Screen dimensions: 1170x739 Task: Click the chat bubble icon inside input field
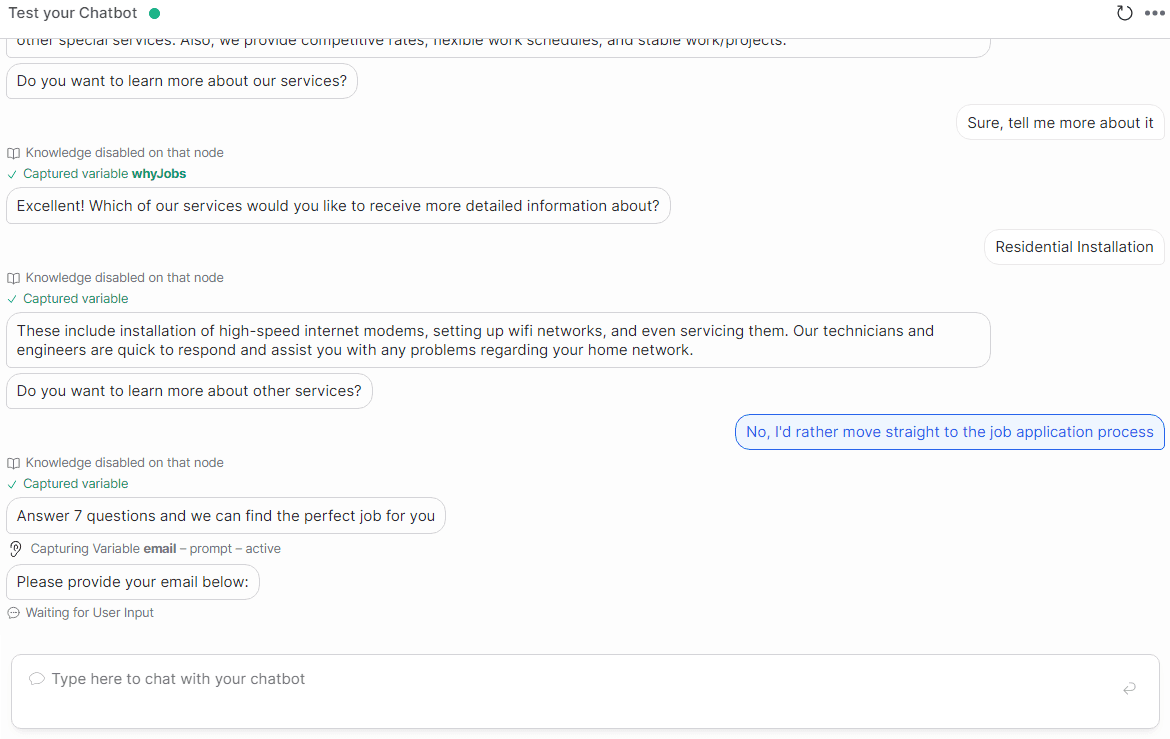point(37,679)
